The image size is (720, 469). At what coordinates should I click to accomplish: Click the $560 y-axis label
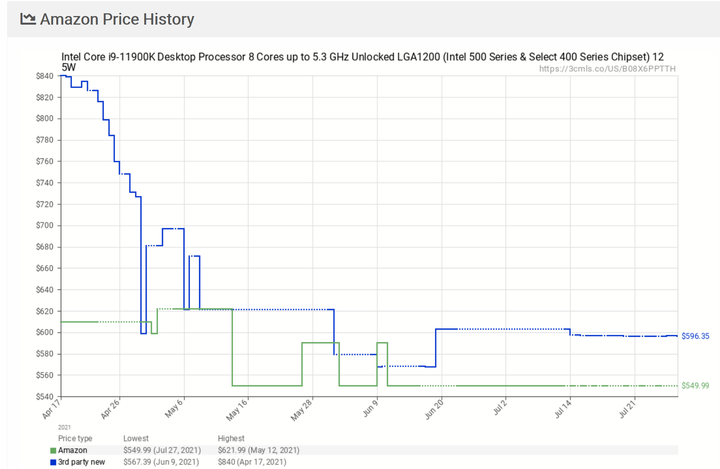pos(45,375)
